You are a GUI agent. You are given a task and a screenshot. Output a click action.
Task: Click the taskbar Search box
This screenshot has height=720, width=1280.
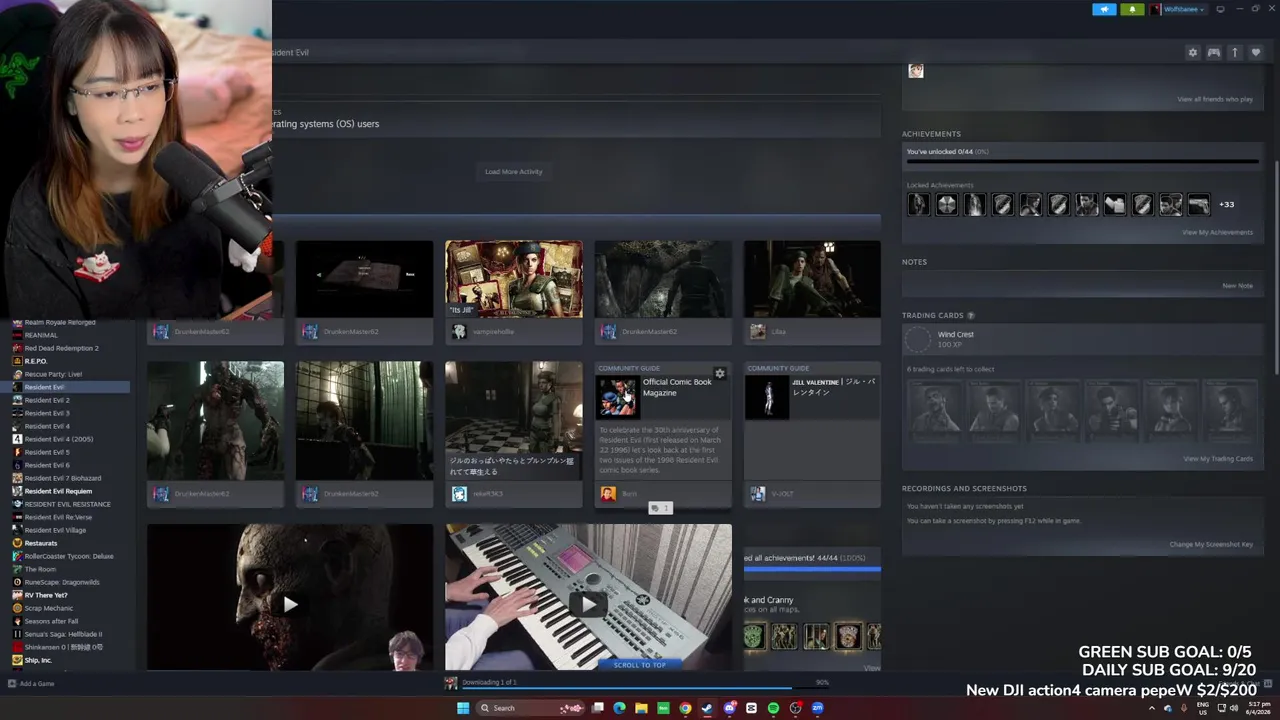pyautogui.click(x=529, y=708)
